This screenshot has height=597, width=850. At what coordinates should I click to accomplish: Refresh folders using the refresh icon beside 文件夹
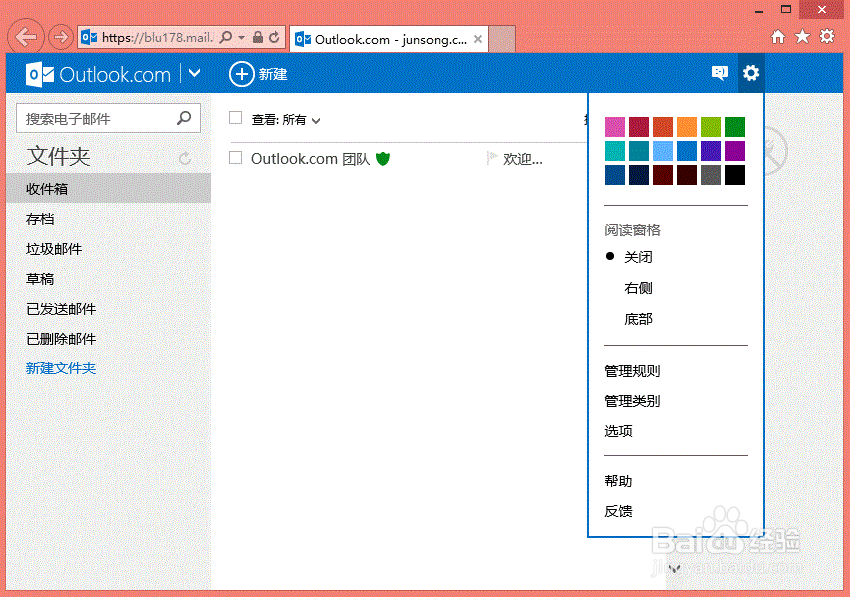click(186, 159)
